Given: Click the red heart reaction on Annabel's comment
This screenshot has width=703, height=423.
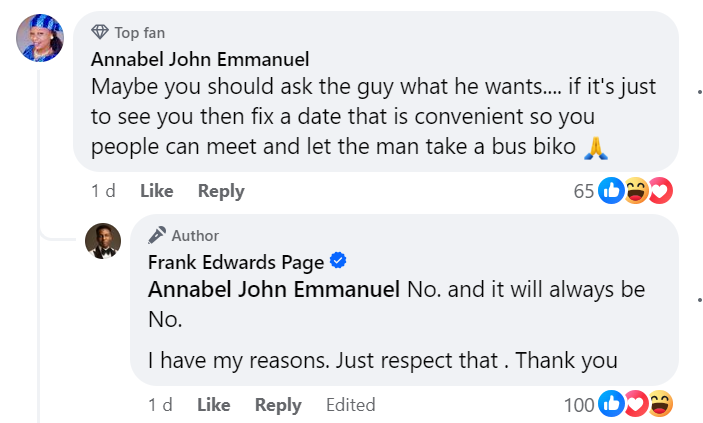Looking at the screenshot, I should point(660,190).
